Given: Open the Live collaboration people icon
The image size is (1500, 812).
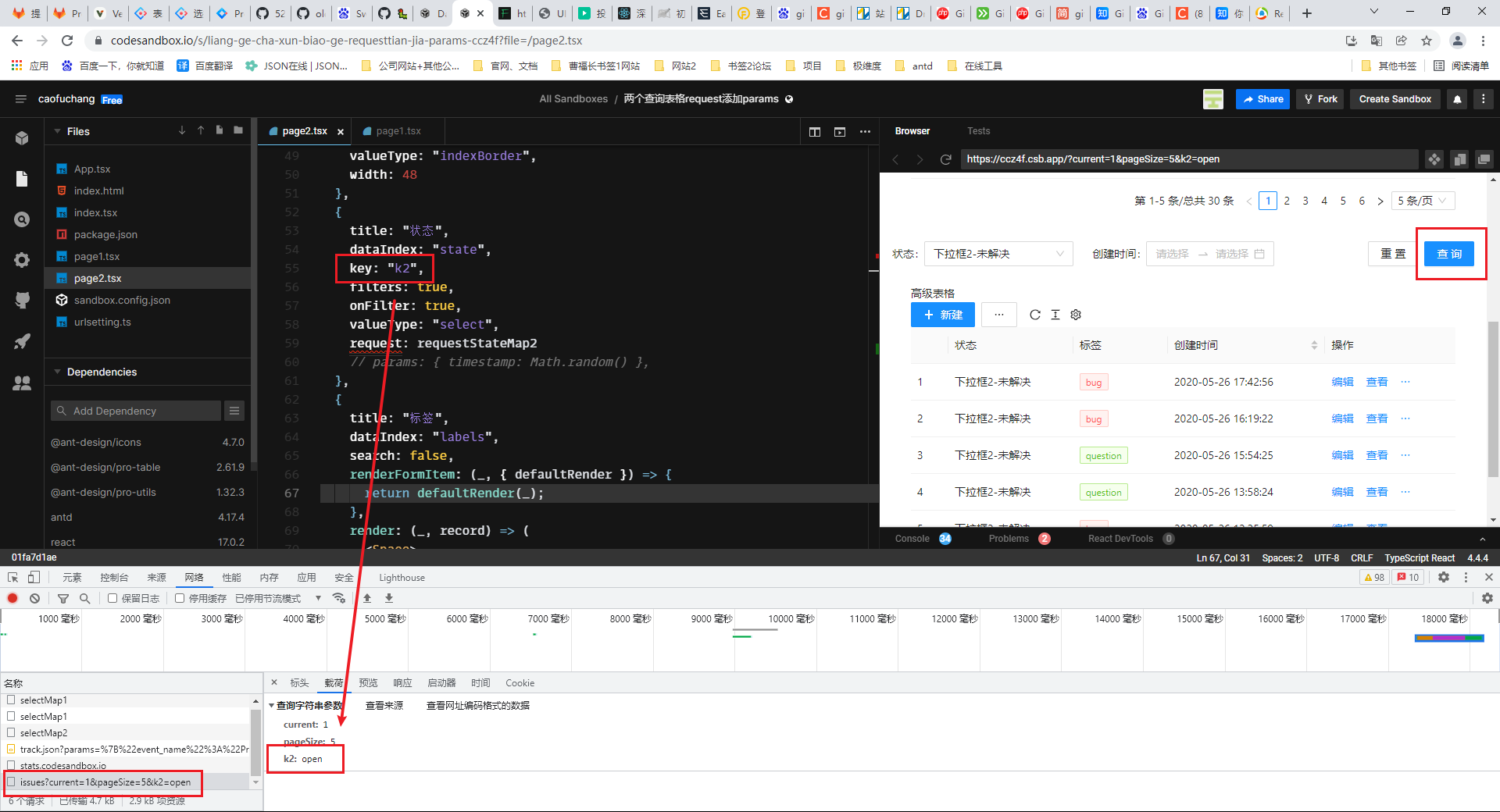Looking at the screenshot, I should tap(22, 383).
